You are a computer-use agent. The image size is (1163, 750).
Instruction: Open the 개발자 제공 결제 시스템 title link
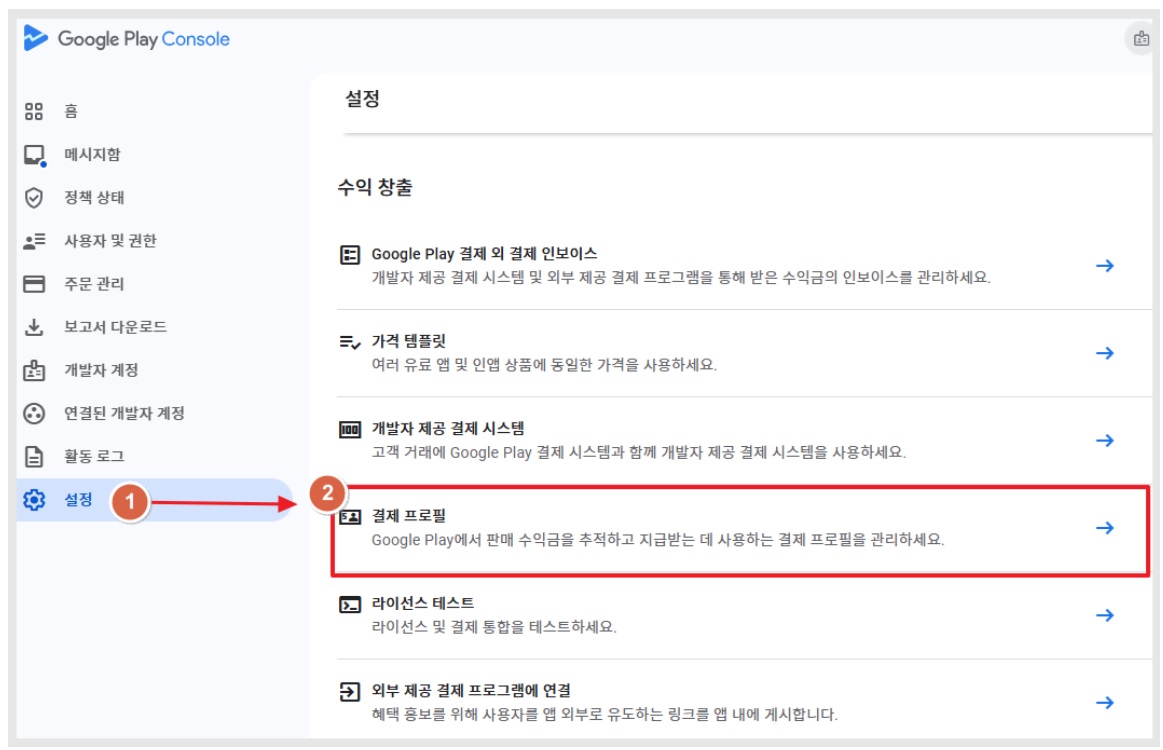(448, 429)
